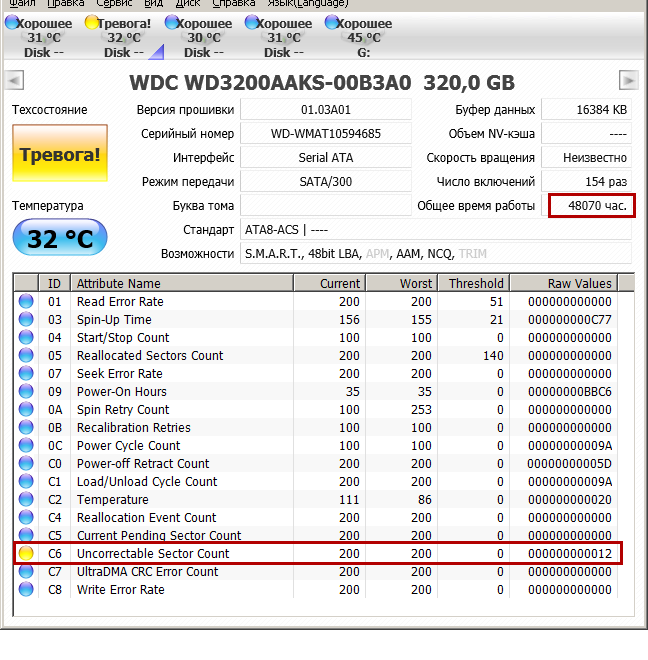648x660 pixels.
Task: Click the Raw Values column header
Action: [564, 283]
